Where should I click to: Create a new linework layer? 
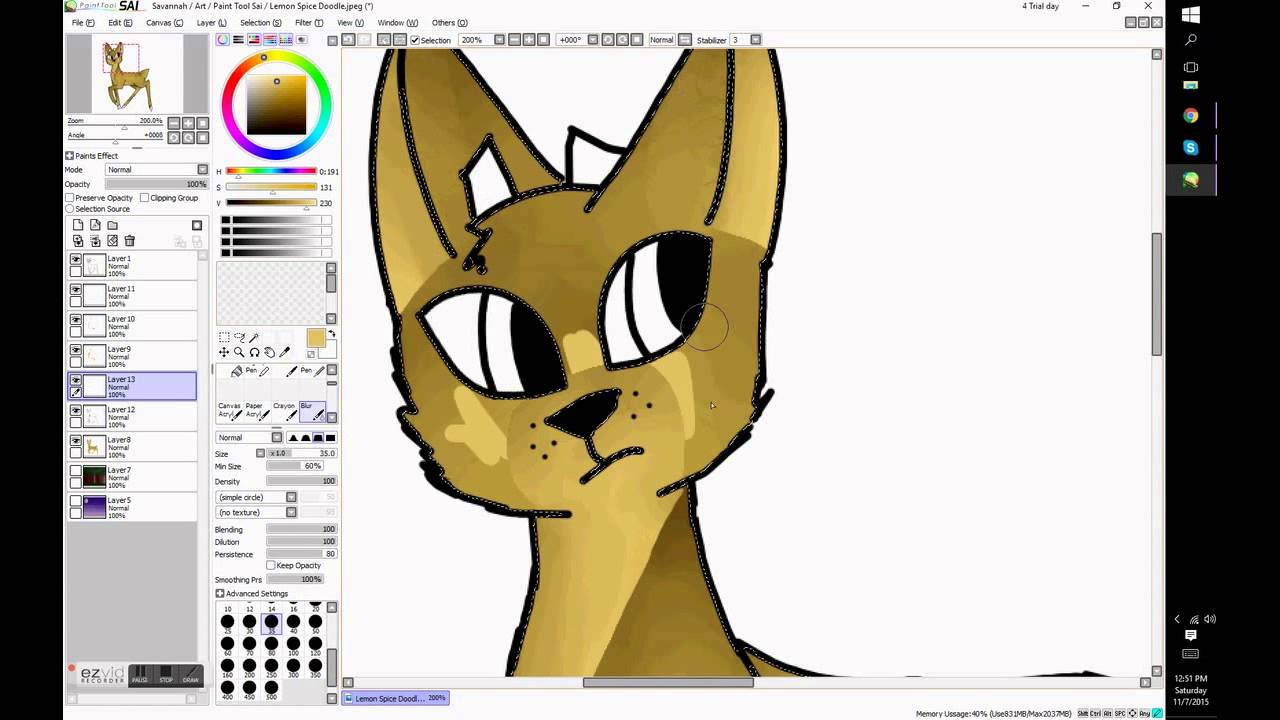point(95,225)
